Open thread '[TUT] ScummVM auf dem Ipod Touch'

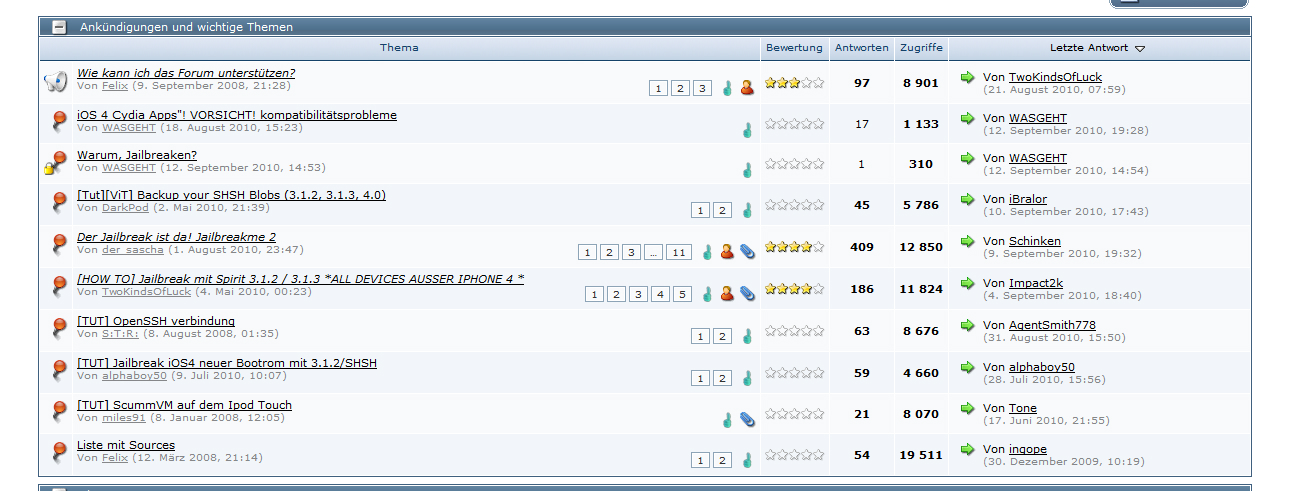184,405
